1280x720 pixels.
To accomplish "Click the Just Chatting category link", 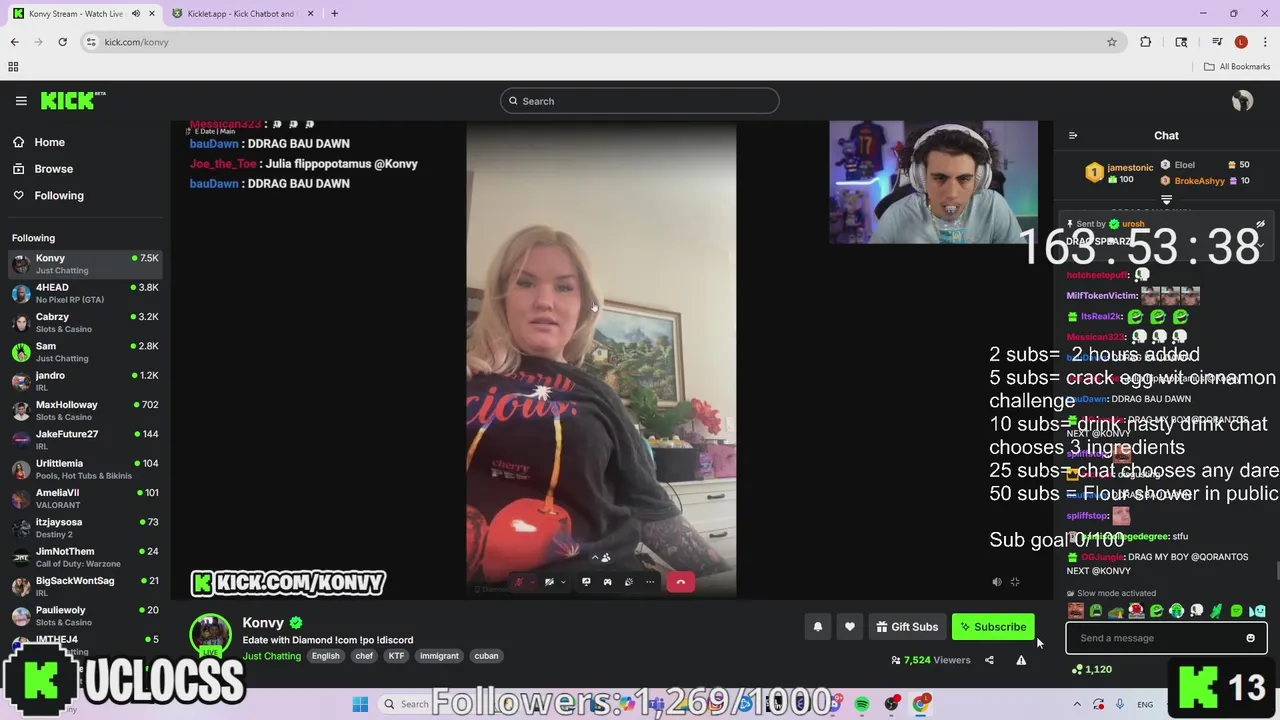I will click(x=271, y=656).
